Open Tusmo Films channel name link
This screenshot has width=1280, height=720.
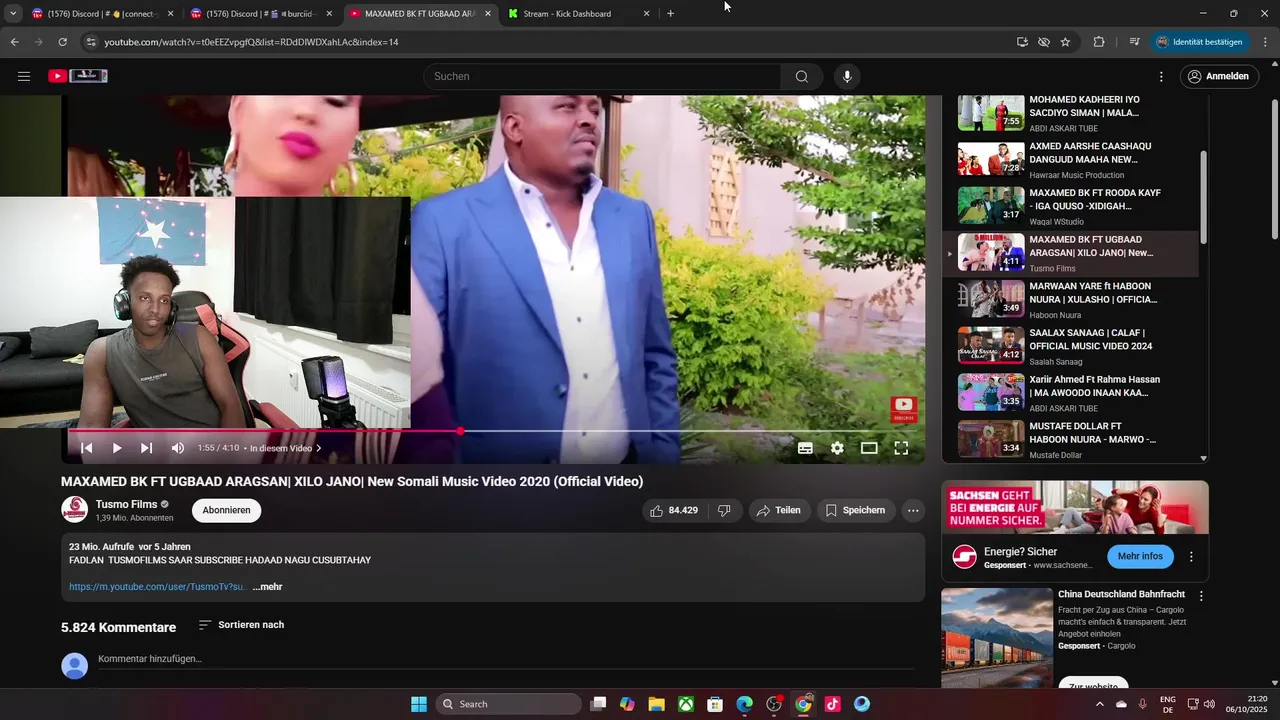pos(126,504)
